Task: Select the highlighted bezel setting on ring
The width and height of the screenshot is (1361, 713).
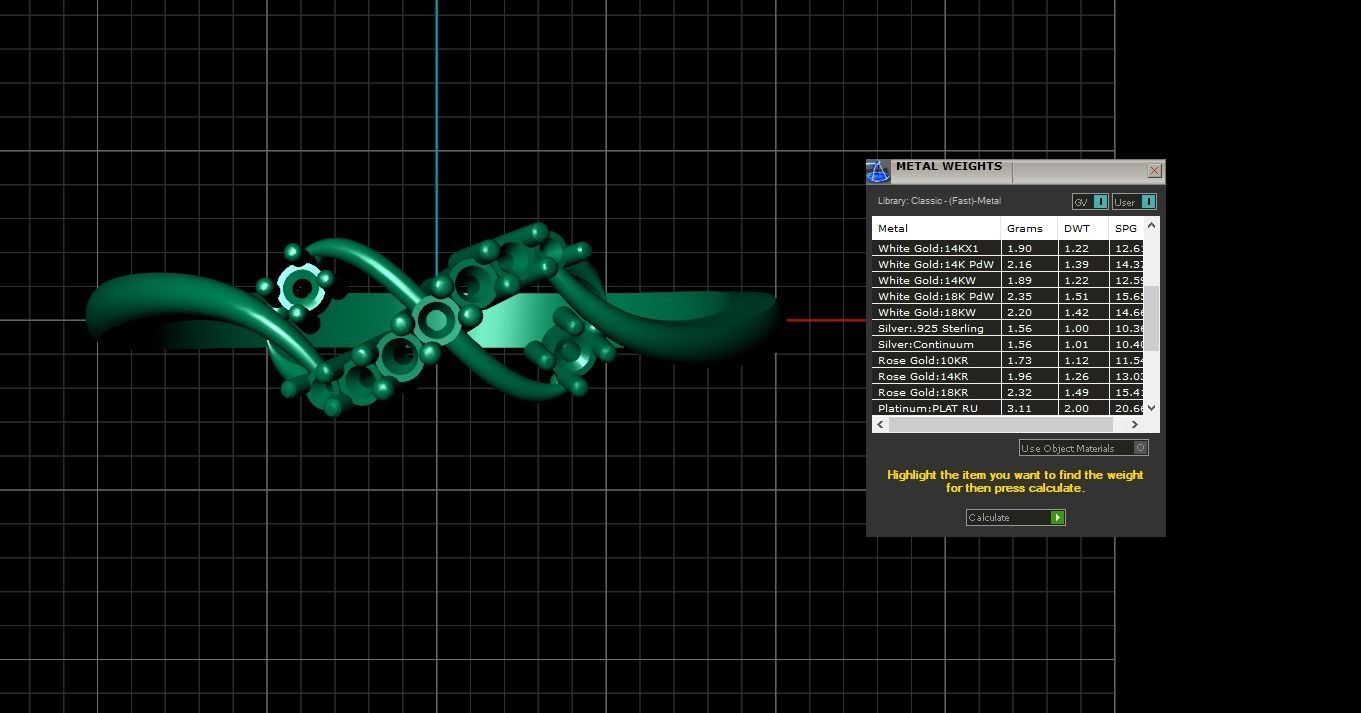Action: (x=300, y=288)
